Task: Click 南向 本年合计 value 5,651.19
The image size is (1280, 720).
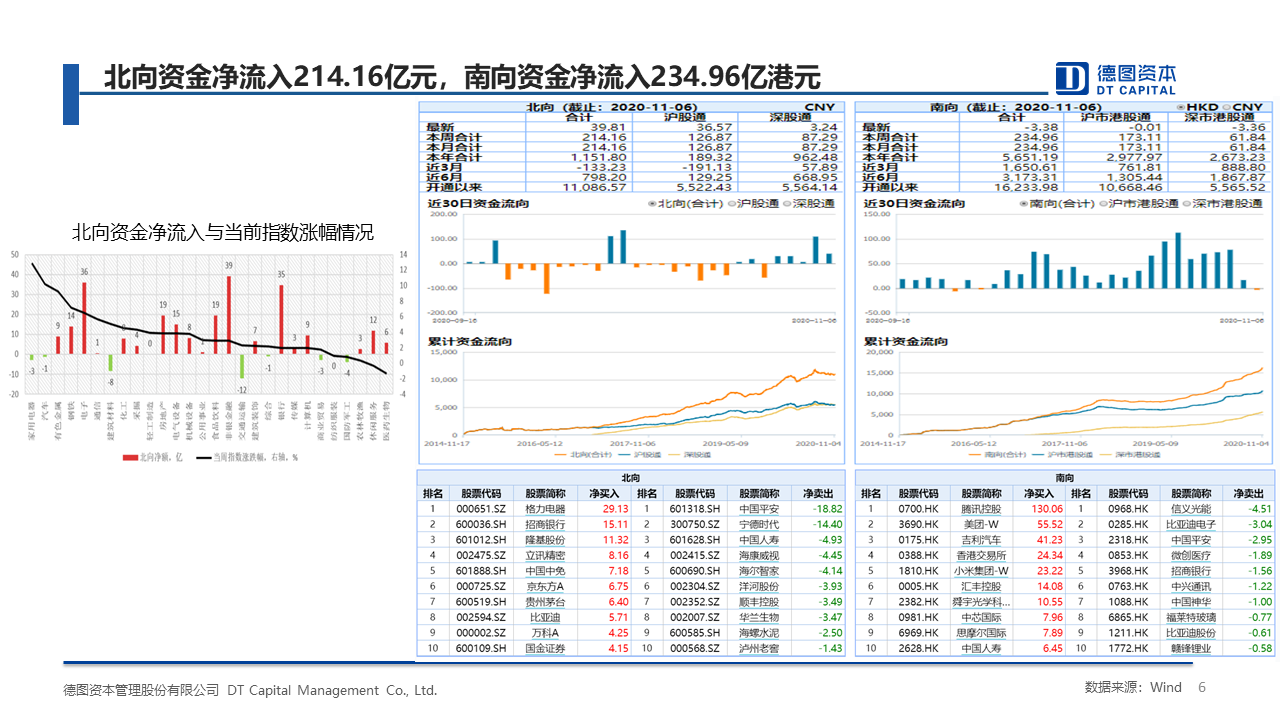Action: tap(1031, 157)
